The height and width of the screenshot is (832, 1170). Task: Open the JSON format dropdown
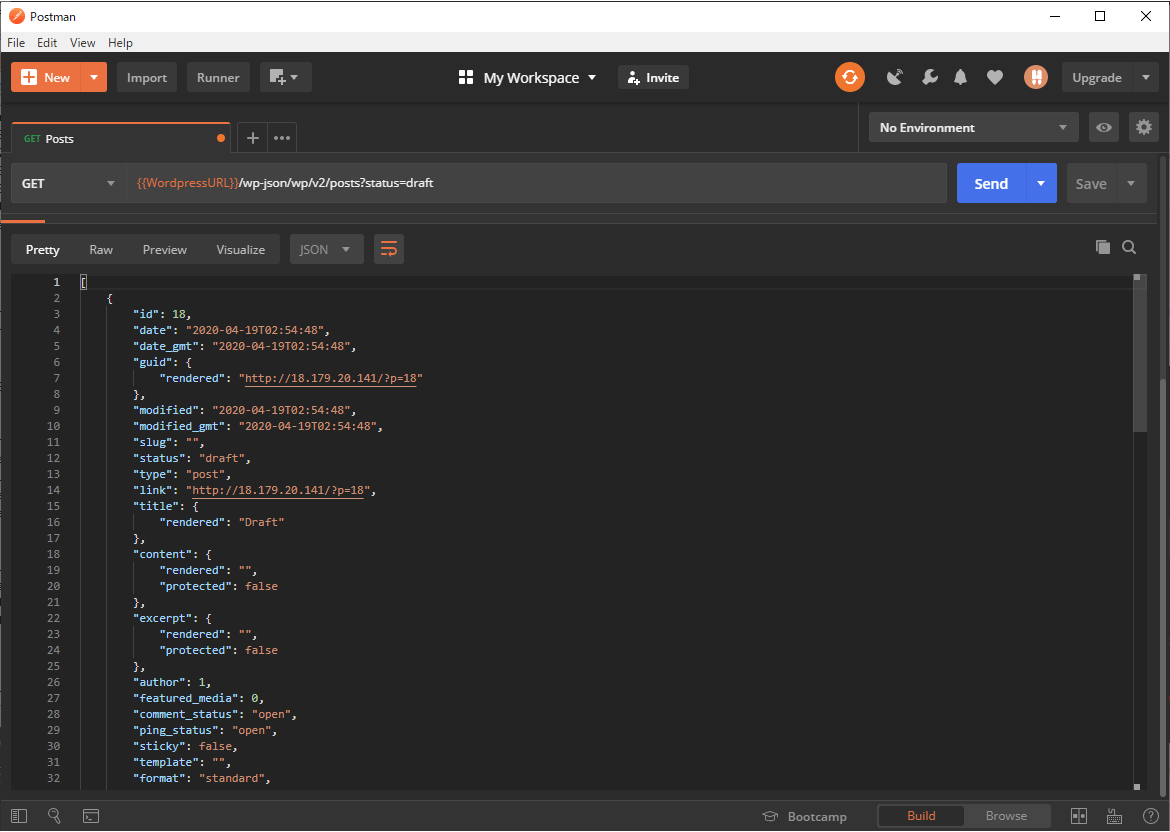coord(326,249)
